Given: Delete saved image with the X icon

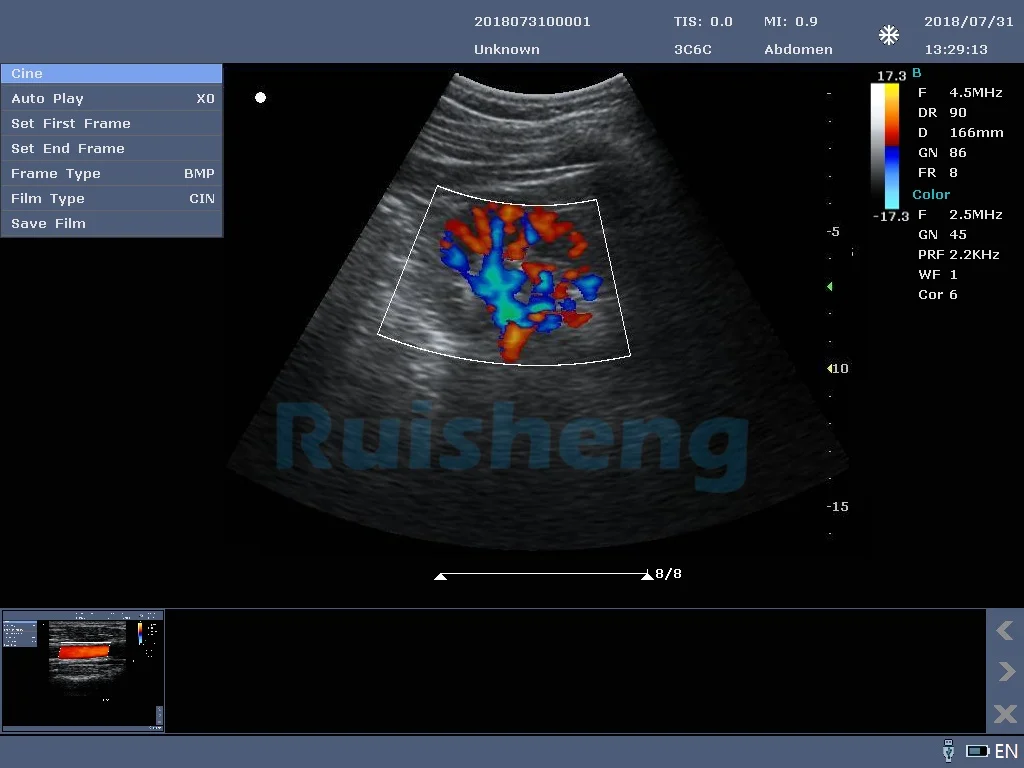Looking at the screenshot, I should pyautogui.click(x=1004, y=714).
